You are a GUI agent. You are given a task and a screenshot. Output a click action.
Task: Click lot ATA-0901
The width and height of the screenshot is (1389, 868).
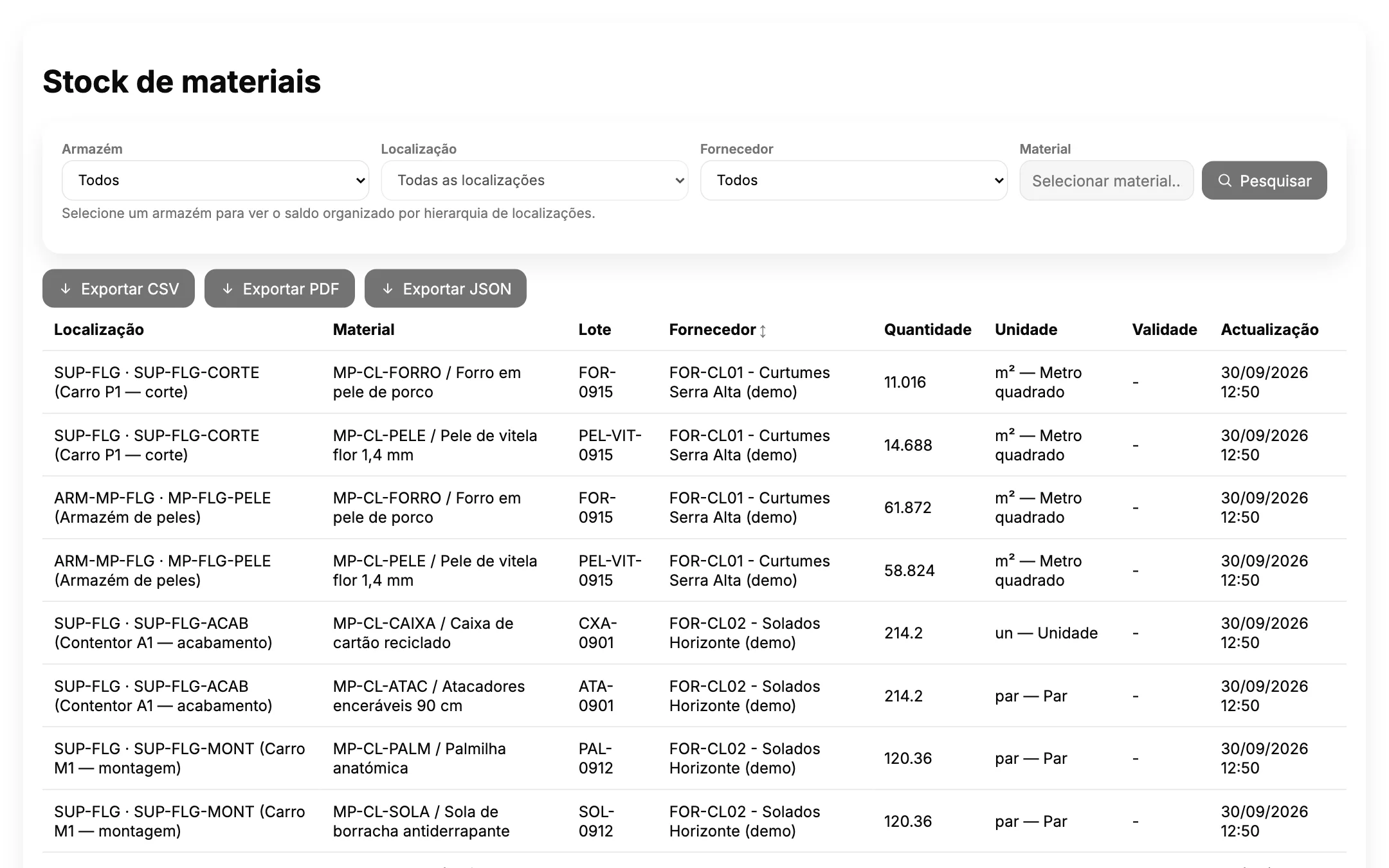click(x=596, y=696)
